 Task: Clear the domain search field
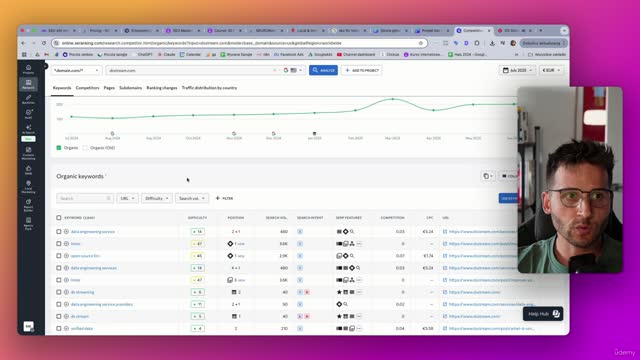(x=274, y=70)
